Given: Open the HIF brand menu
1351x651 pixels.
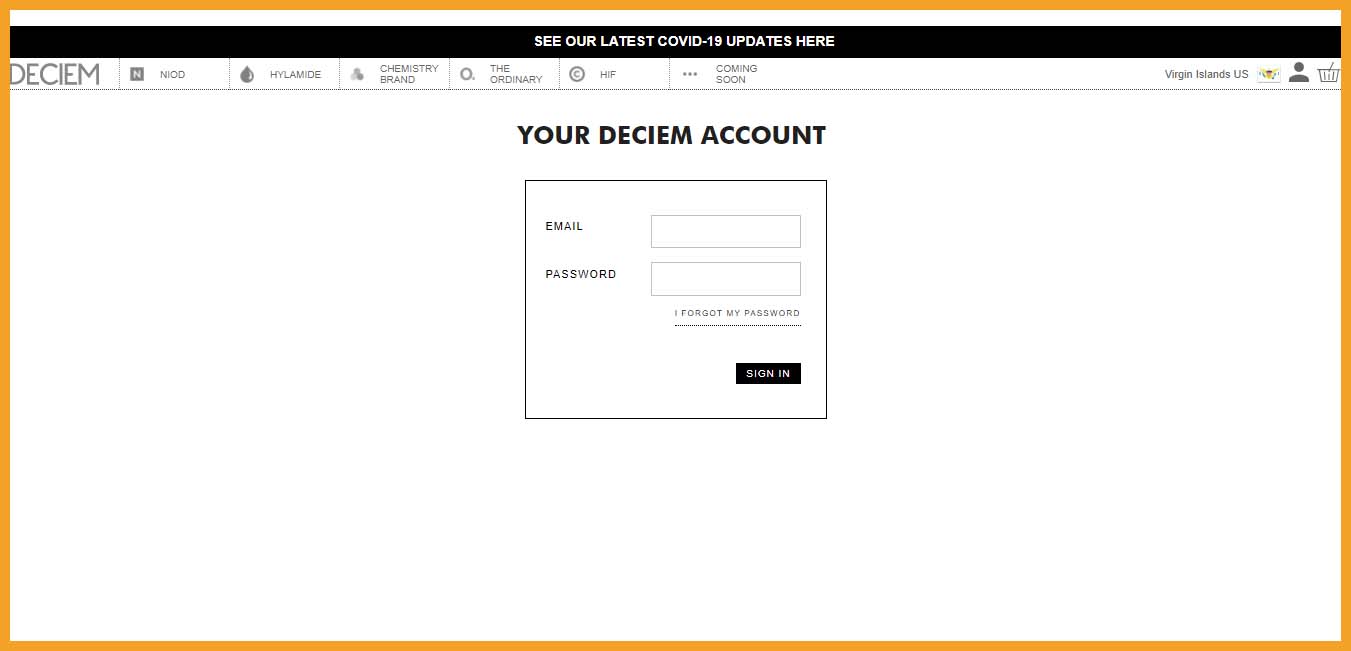Looking at the screenshot, I should tap(608, 75).
